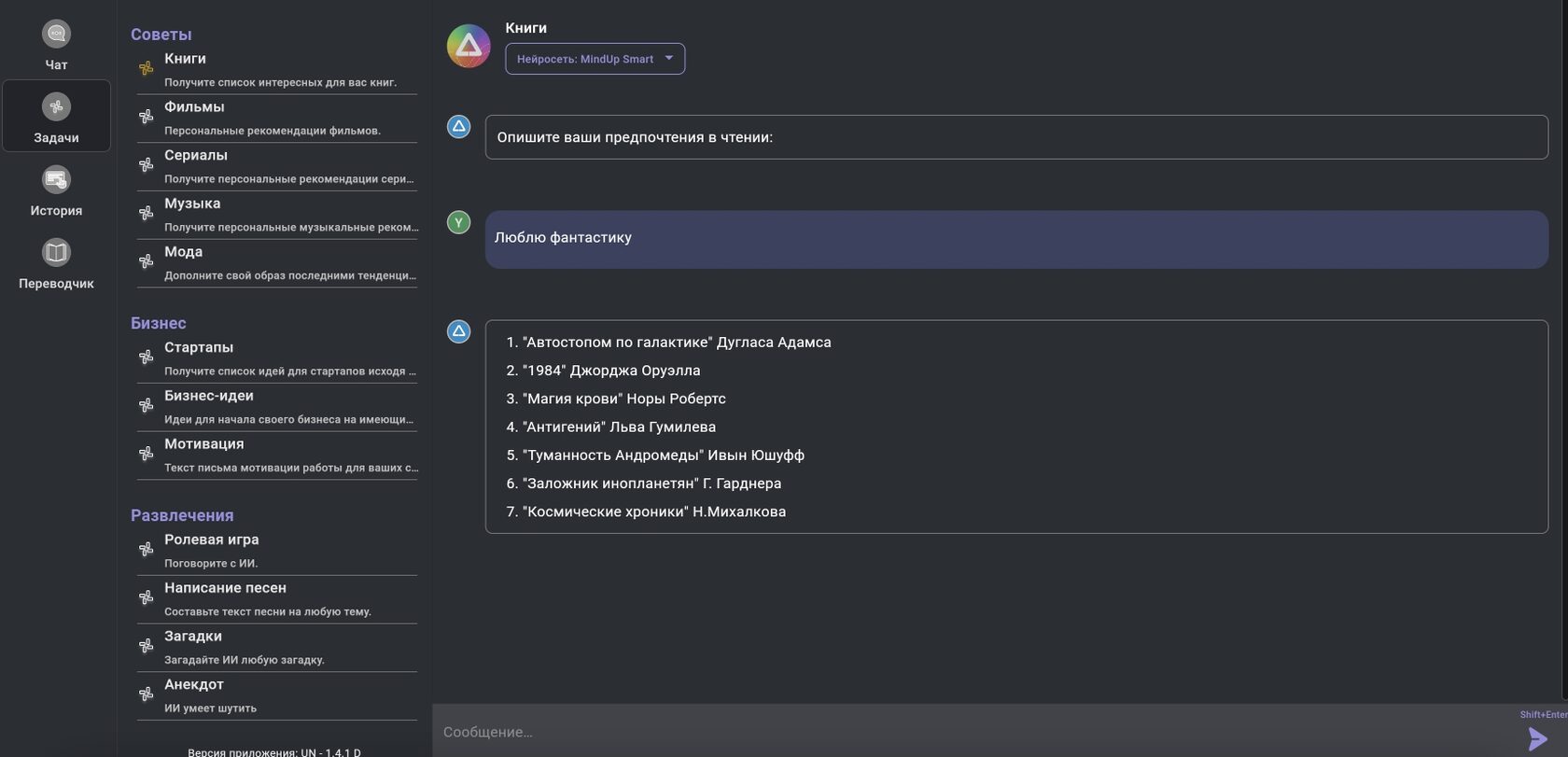Open the Мода task

coord(277,264)
